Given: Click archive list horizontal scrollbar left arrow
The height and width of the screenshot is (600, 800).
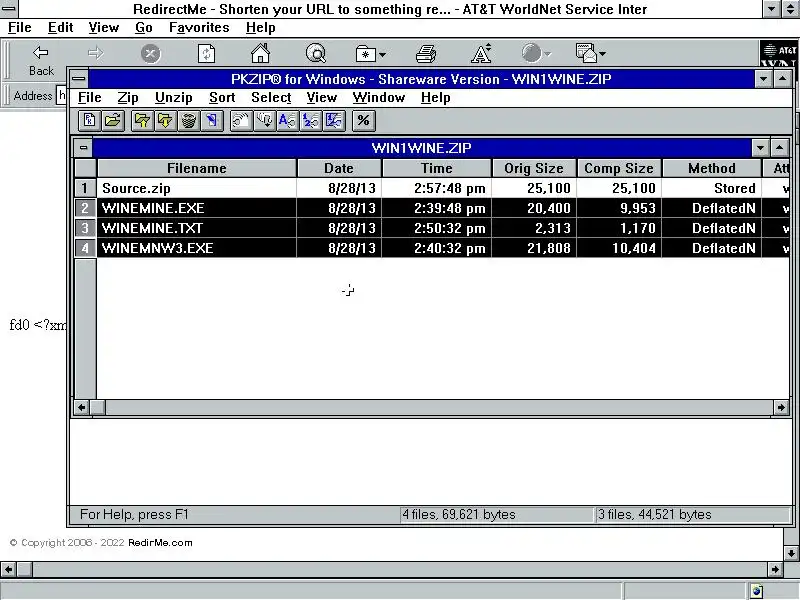Looking at the screenshot, I should 82,407.
